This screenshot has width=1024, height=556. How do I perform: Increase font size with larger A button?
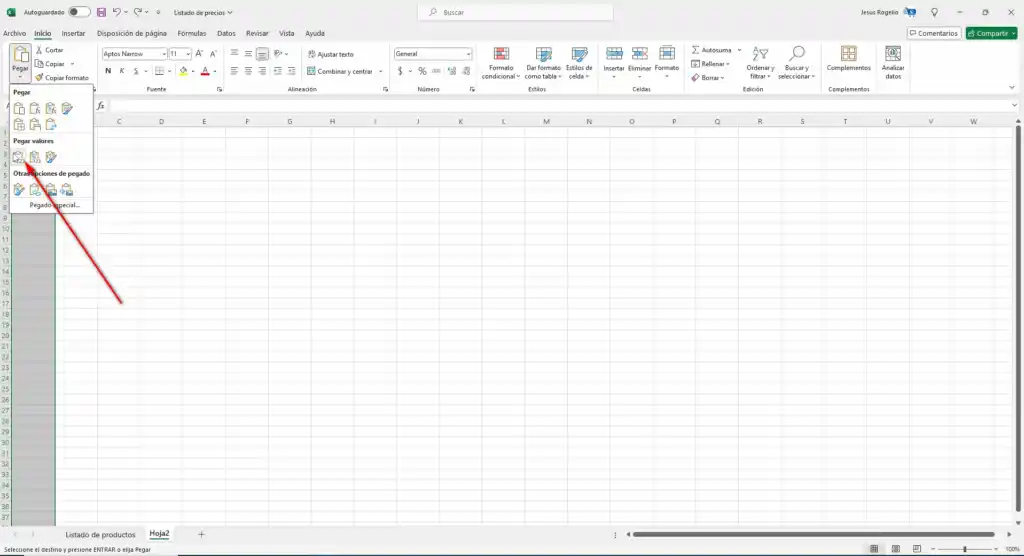tap(199, 54)
